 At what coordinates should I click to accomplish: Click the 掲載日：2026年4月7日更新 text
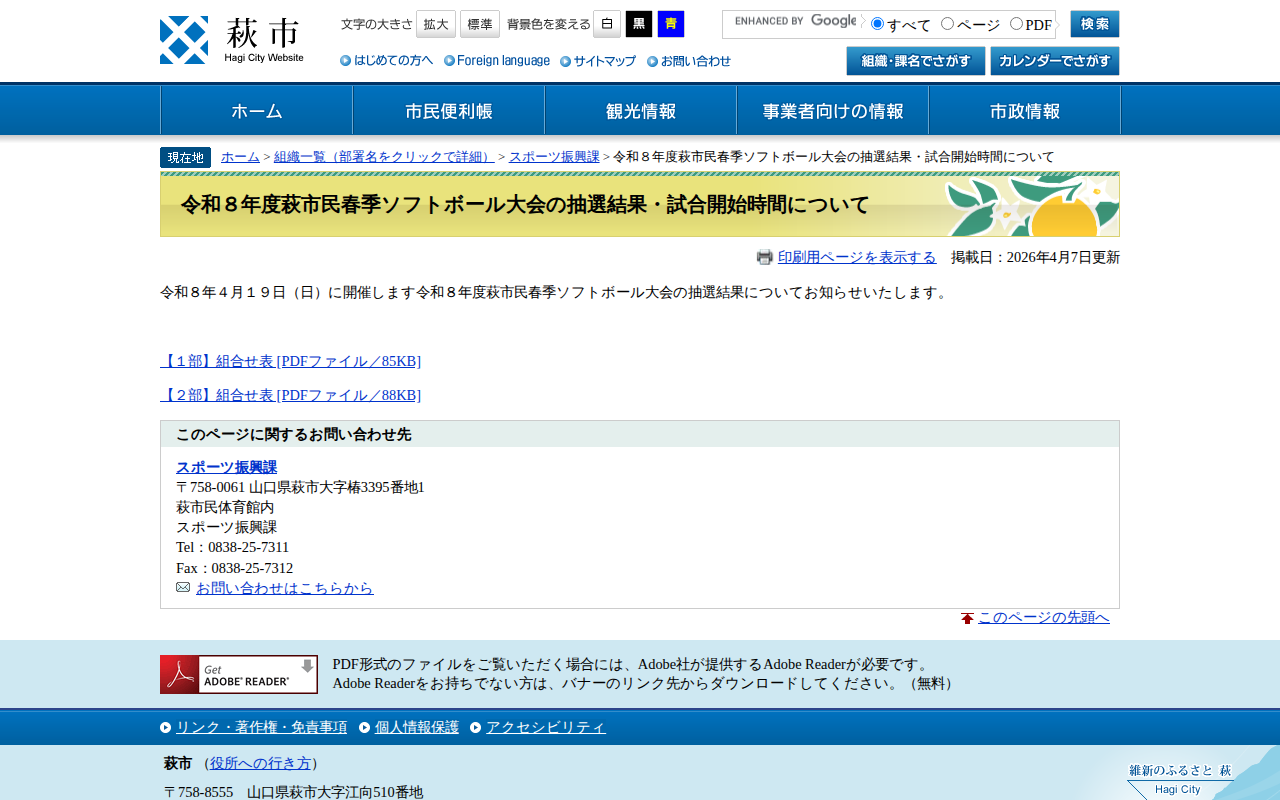[1035, 257]
